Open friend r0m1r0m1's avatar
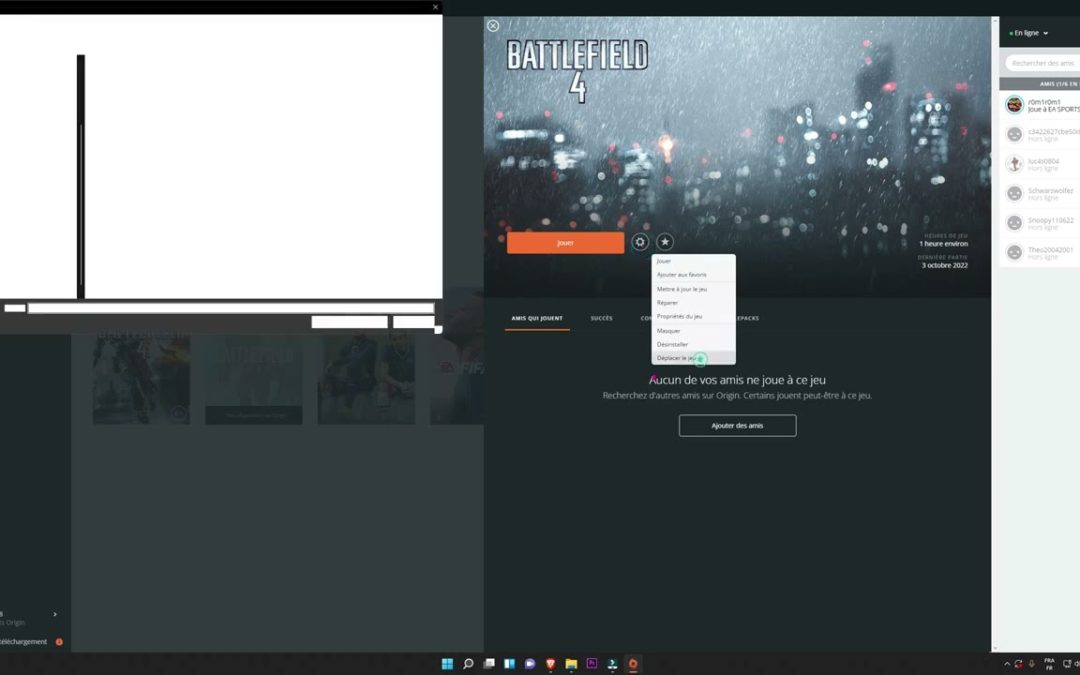 click(x=1015, y=105)
